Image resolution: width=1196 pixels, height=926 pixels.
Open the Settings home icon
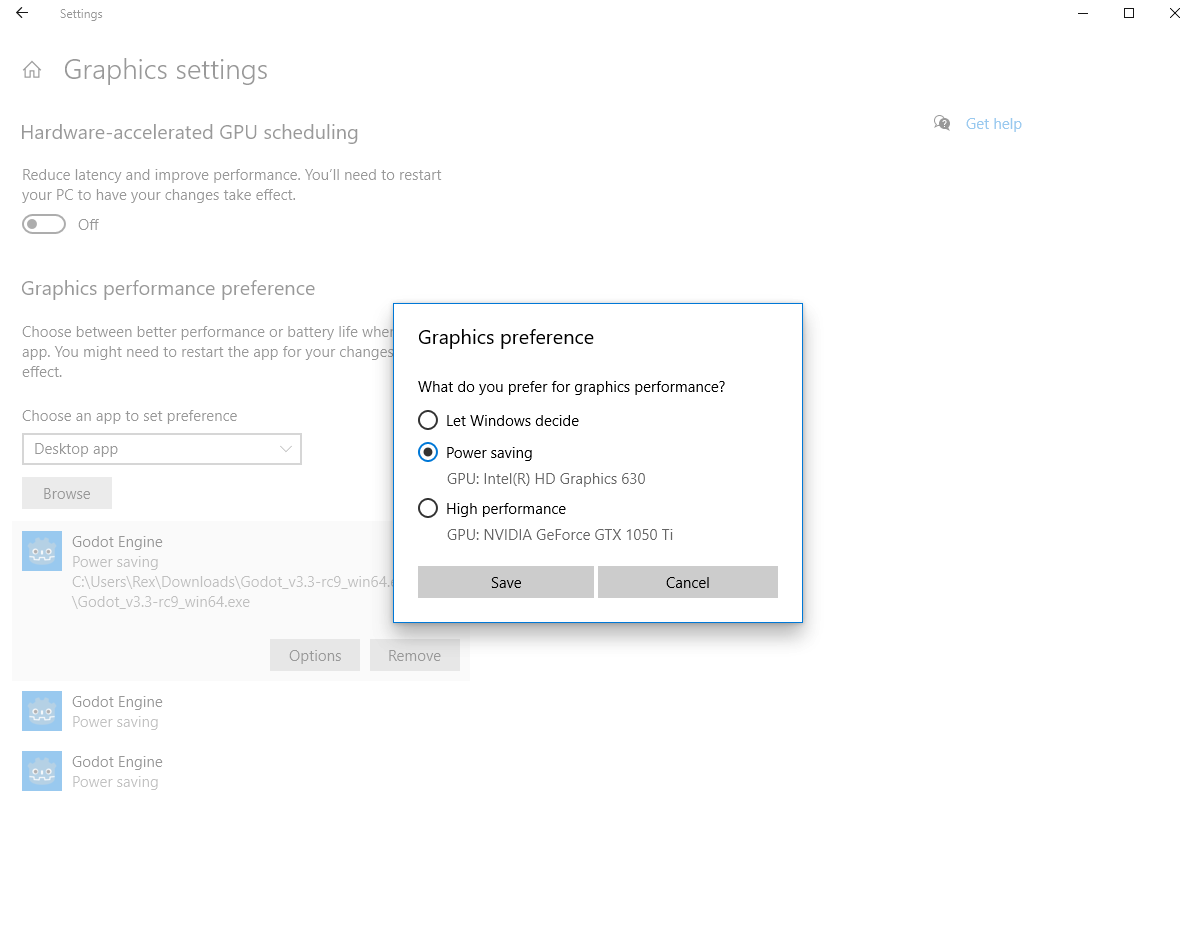(32, 70)
